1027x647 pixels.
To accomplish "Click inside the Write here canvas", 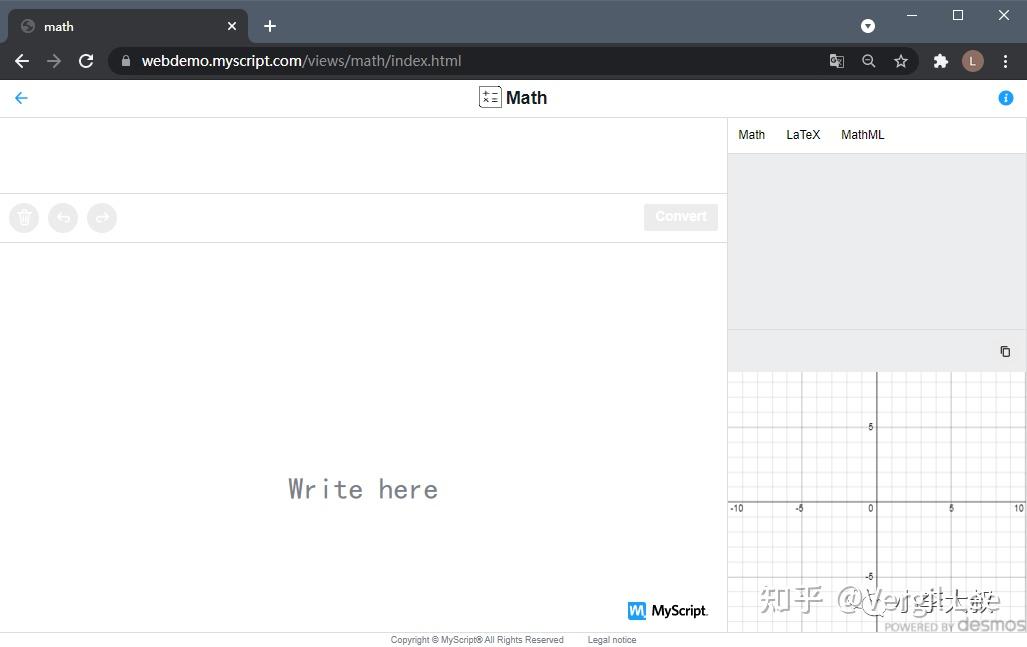I will point(362,488).
